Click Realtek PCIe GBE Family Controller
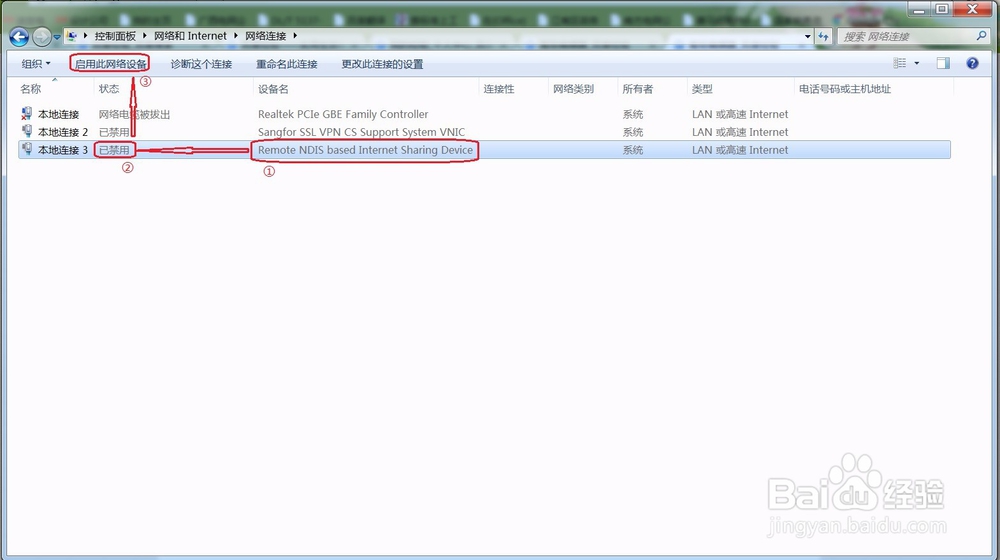The height and width of the screenshot is (560, 1000). [343, 114]
